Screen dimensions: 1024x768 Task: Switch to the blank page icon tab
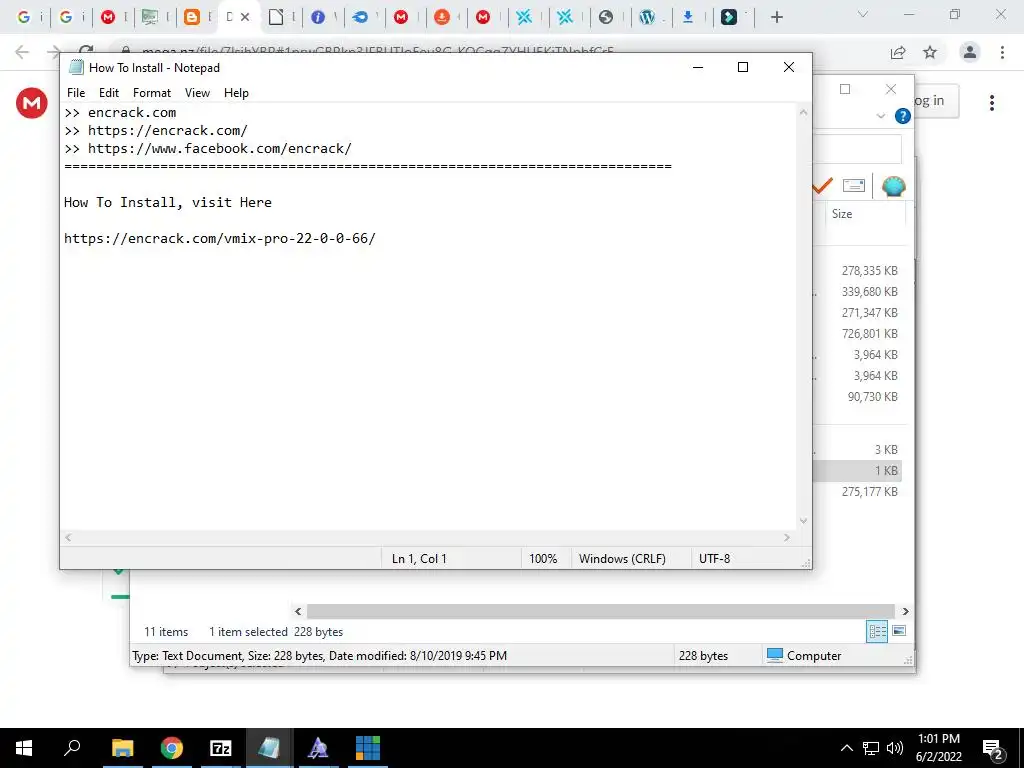276,17
